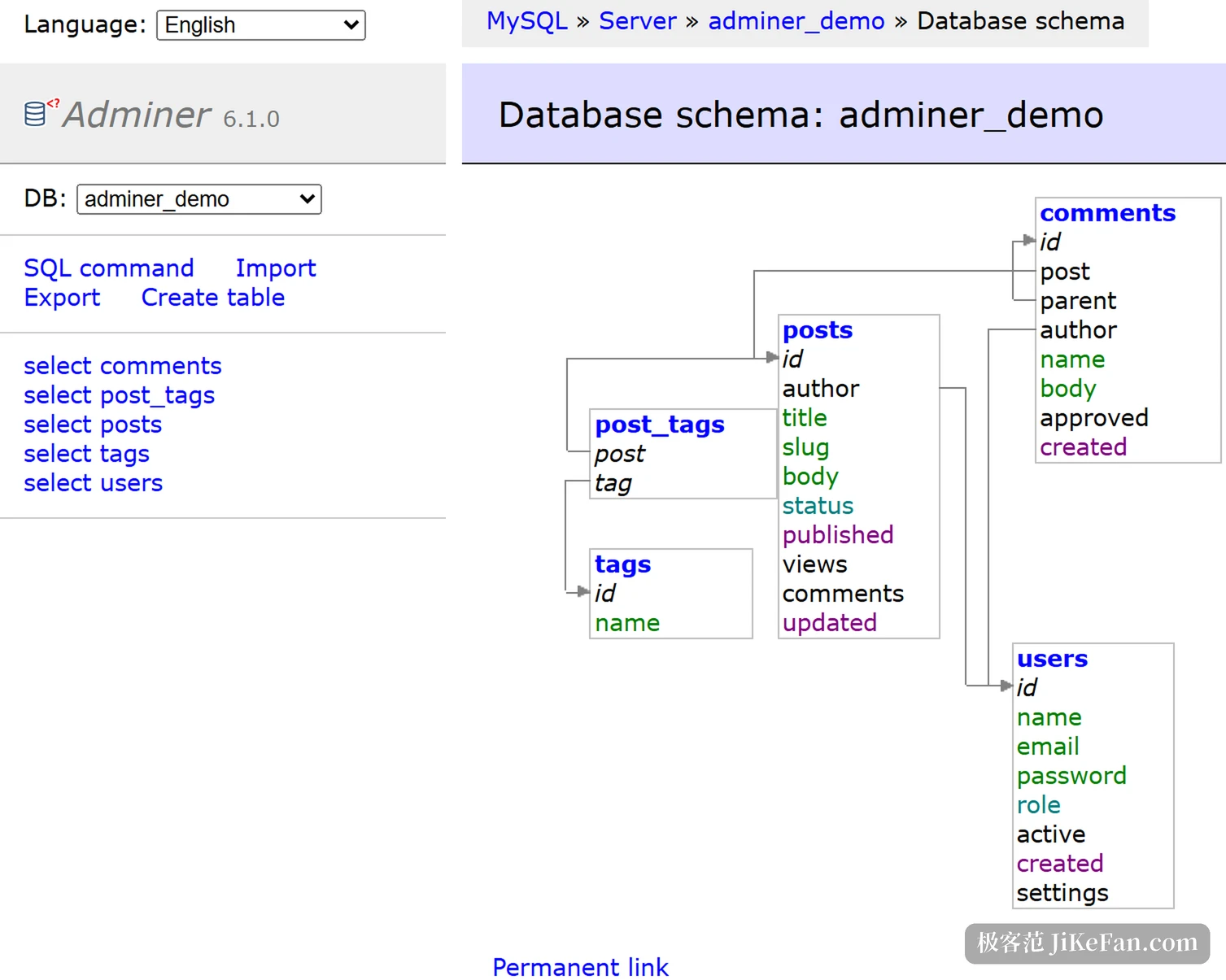
Task: Open the comments table in the schema
Action: (1108, 213)
